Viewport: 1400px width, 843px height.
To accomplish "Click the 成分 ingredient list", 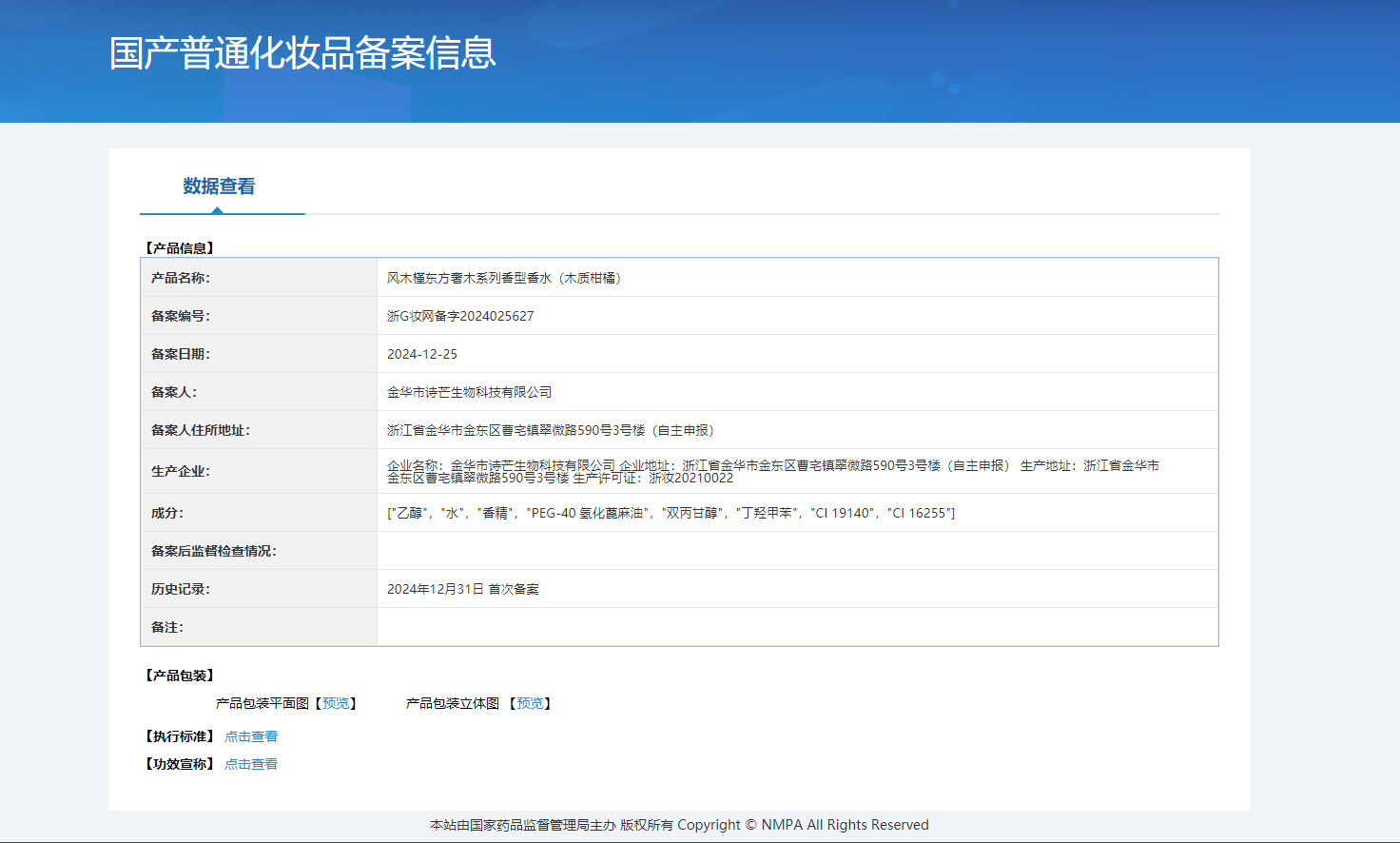I will tap(671, 513).
